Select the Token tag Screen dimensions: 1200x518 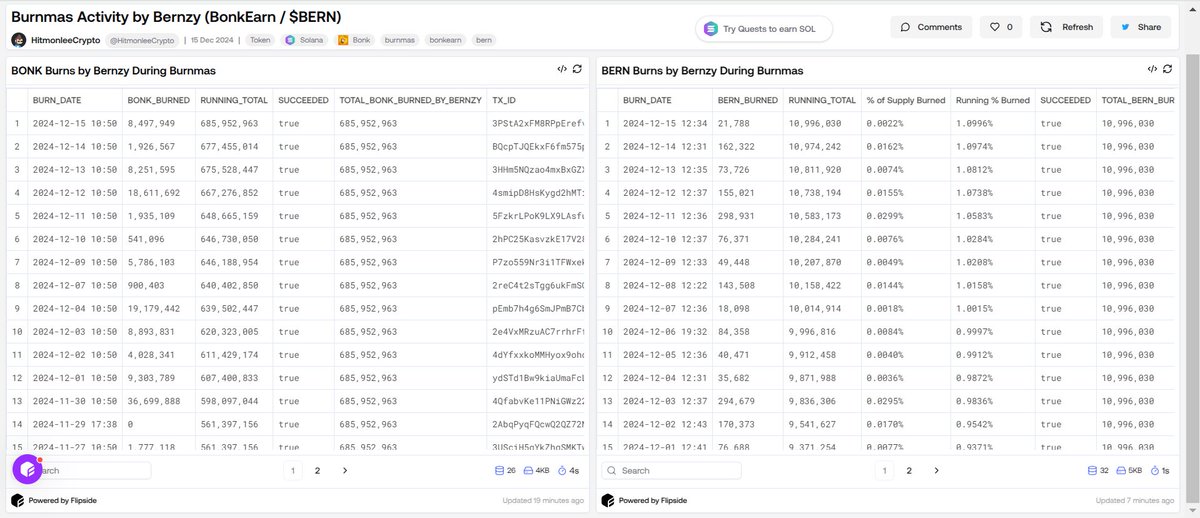pyautogui.click(x=260, y=40)
